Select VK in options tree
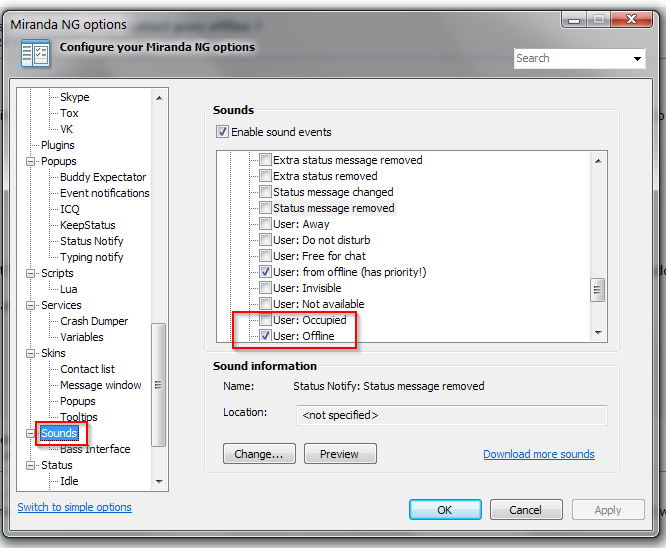The image size is (666, 548). (x=67, y=129)
